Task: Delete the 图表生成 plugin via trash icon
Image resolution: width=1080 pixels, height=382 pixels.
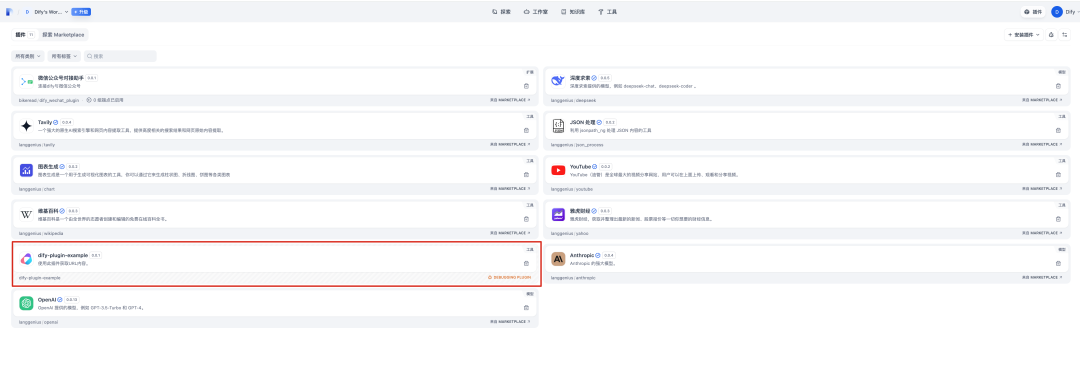Action: tap(526, 174)
